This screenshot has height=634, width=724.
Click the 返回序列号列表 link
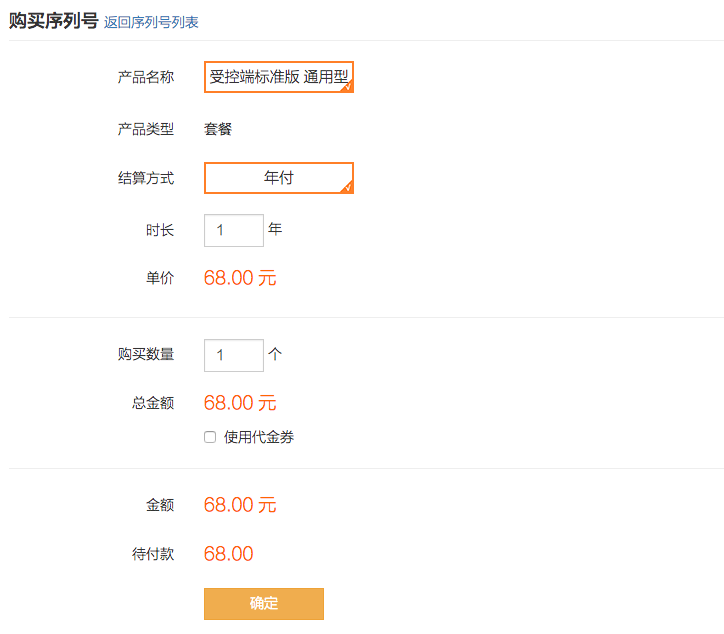[151, 22]
